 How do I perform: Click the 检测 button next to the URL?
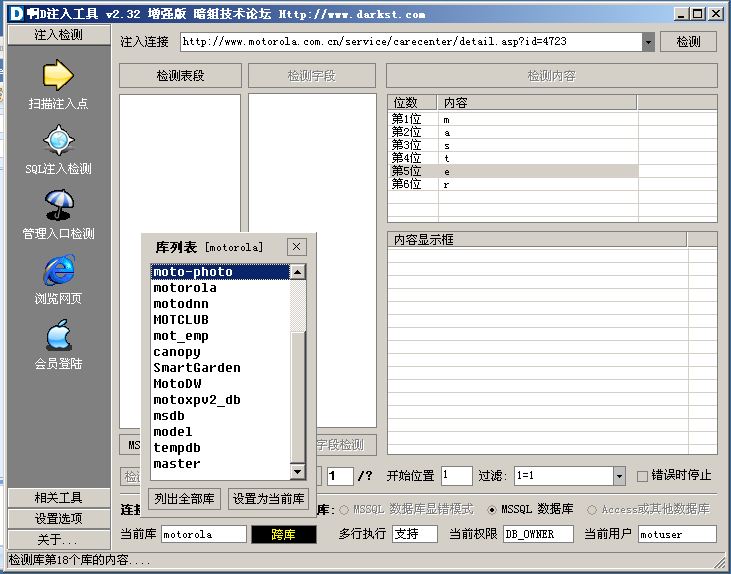coord(688,41)
